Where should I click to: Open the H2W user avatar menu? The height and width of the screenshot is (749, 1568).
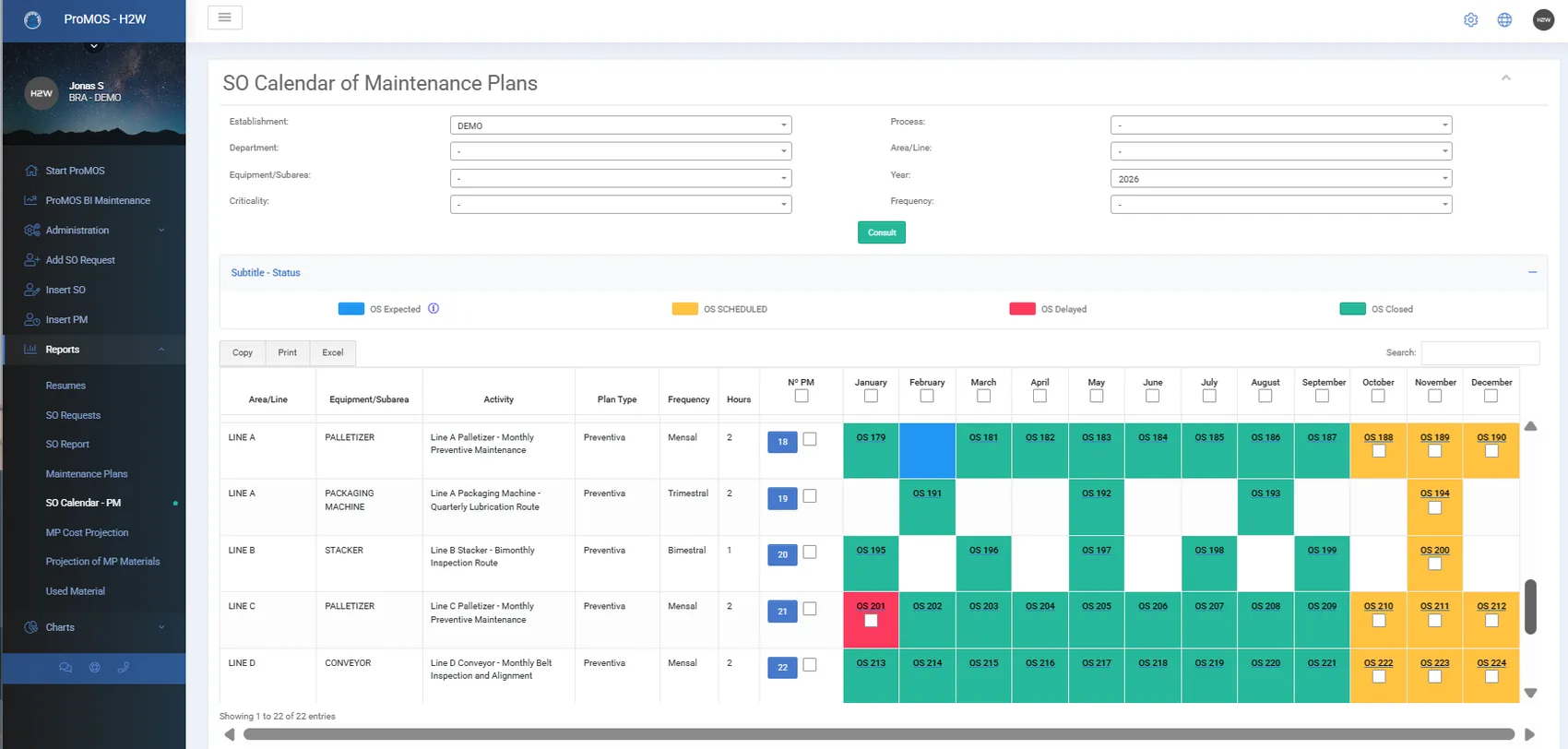point(1543,19)
